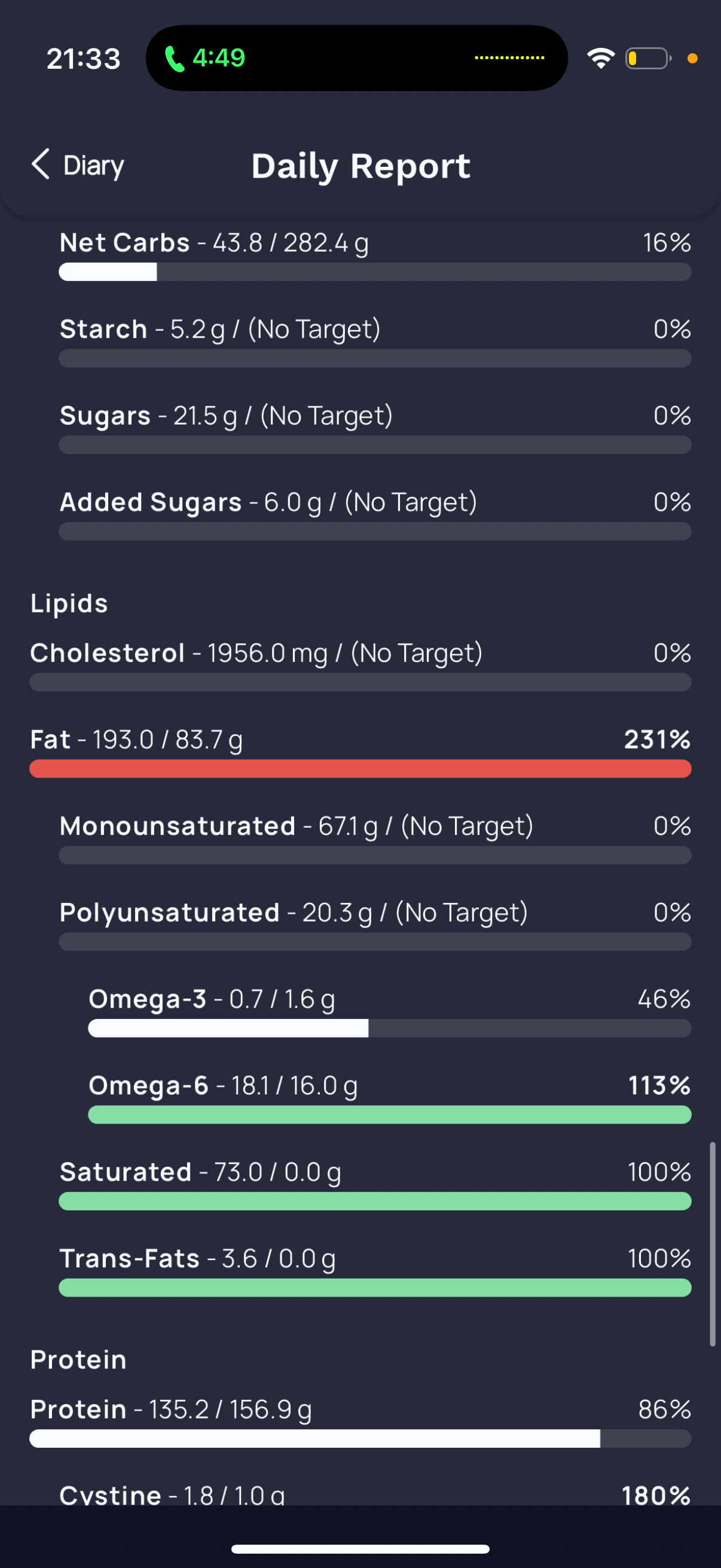Screen dimensions: 721x1568
Task: Open the active call timer 4:49
Action: point(218,58)
